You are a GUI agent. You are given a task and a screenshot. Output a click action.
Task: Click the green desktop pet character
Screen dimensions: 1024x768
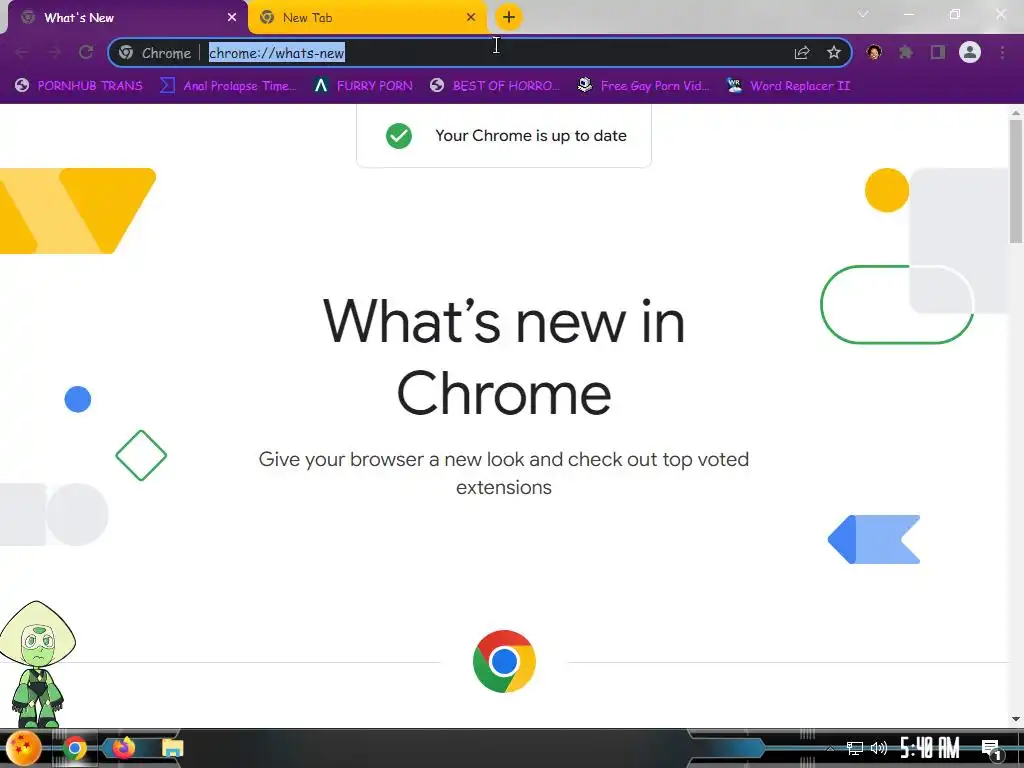point(38,664)
